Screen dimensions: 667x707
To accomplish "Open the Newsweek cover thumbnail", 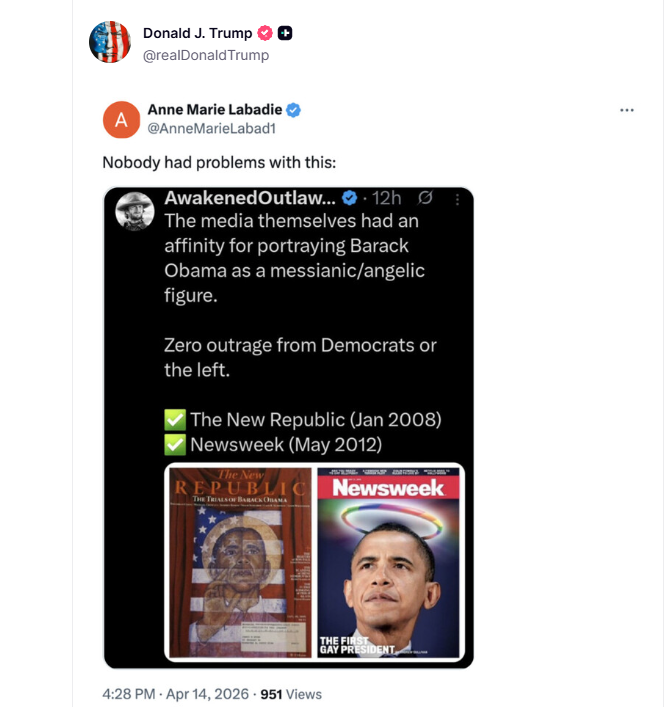I will [388, 563].
